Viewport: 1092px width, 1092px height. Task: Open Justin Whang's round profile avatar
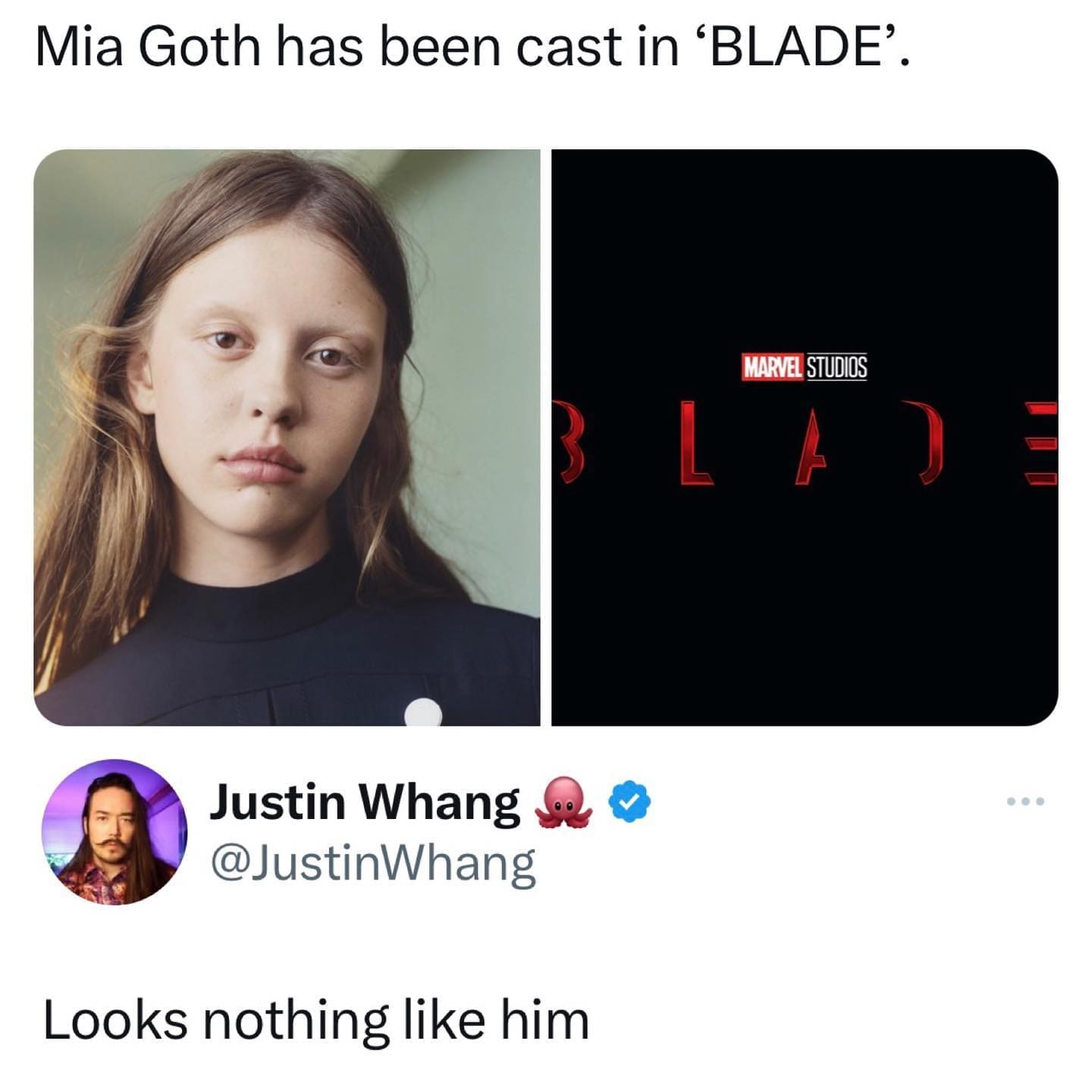[115, 832]
